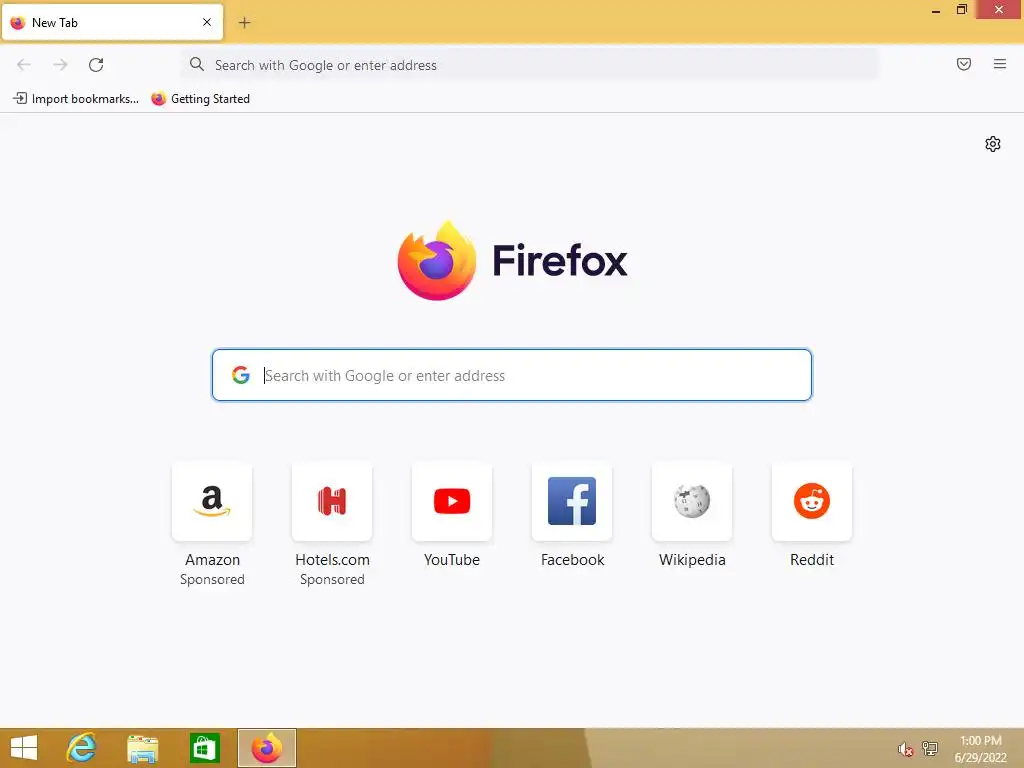Click the Amazon label text
This screenshot has height=768, width=1024.
(212, 560)
